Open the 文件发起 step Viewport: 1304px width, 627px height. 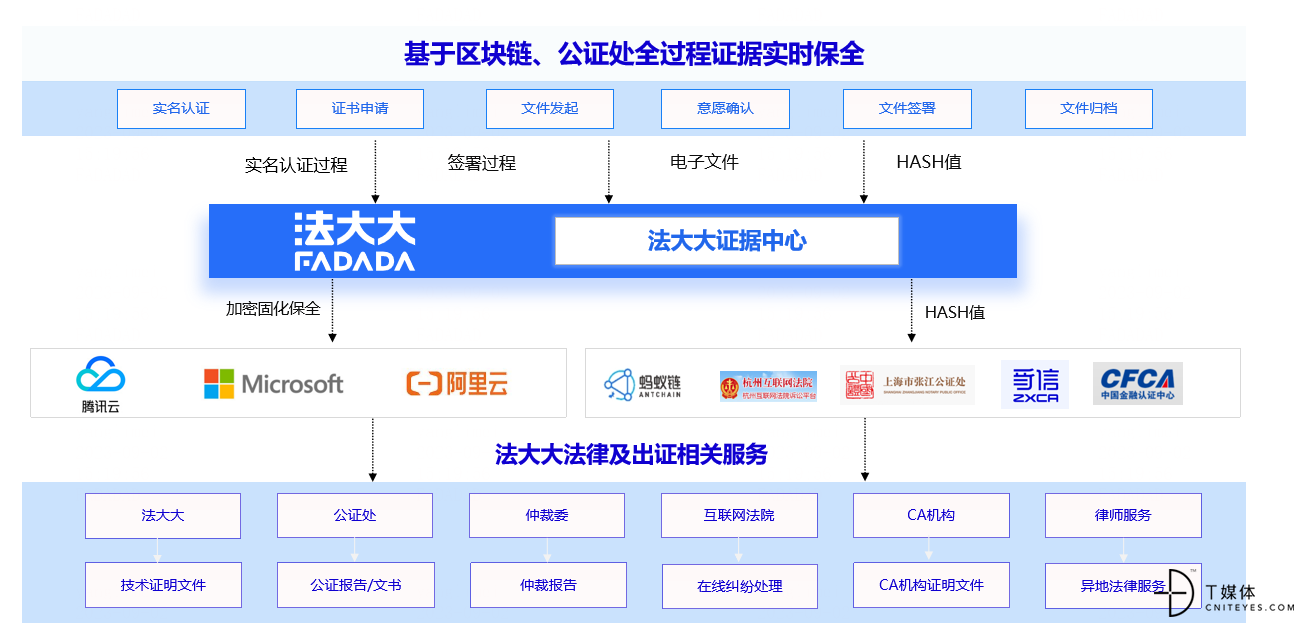[550, 109]
